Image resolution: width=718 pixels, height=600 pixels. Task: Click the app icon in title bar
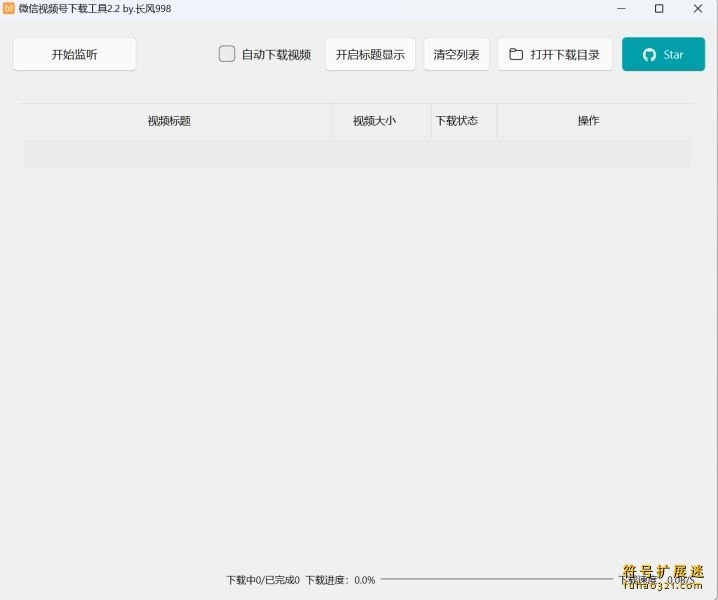point(9,8)
